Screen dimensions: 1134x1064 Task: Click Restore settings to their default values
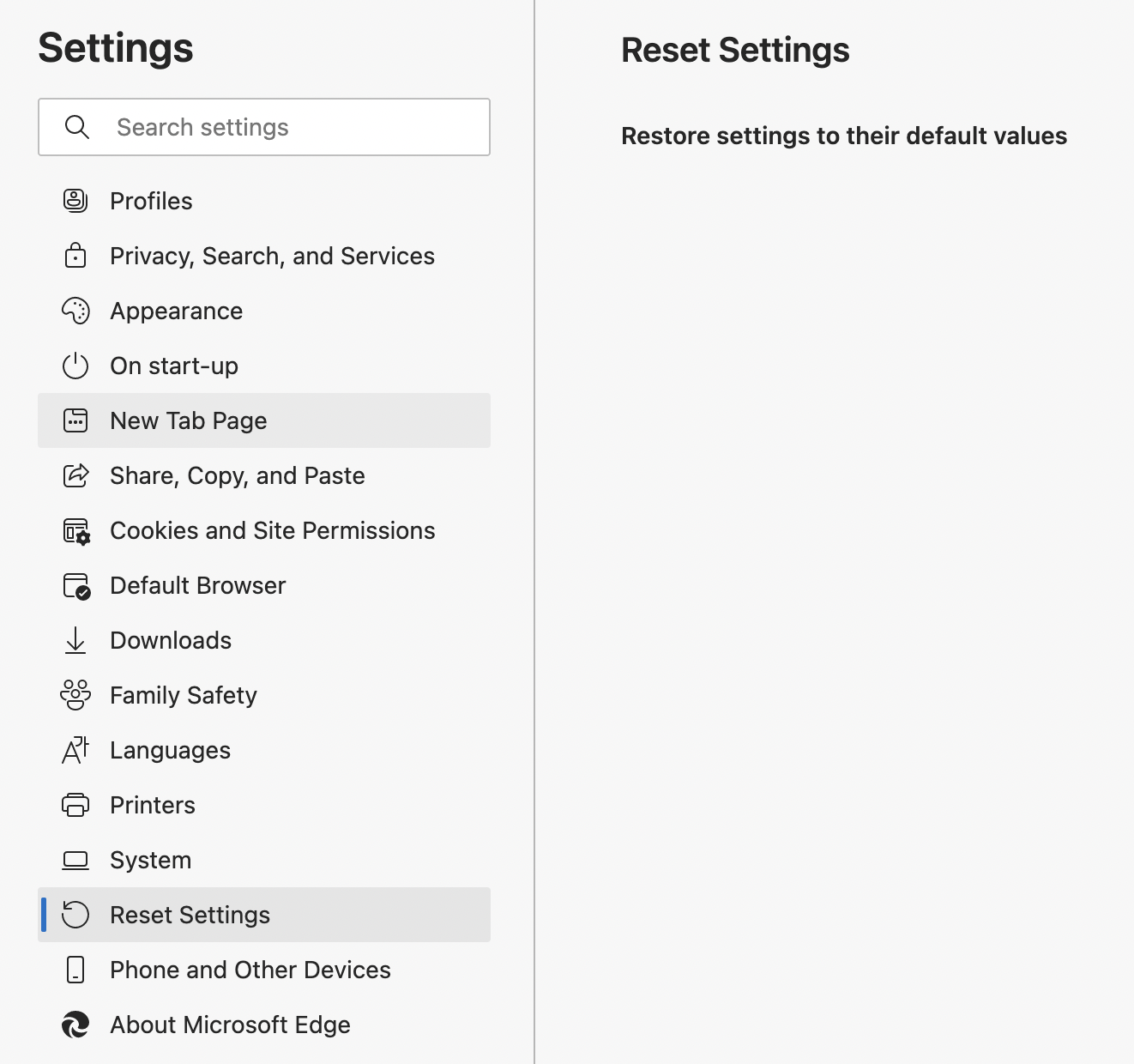[844, 136]
